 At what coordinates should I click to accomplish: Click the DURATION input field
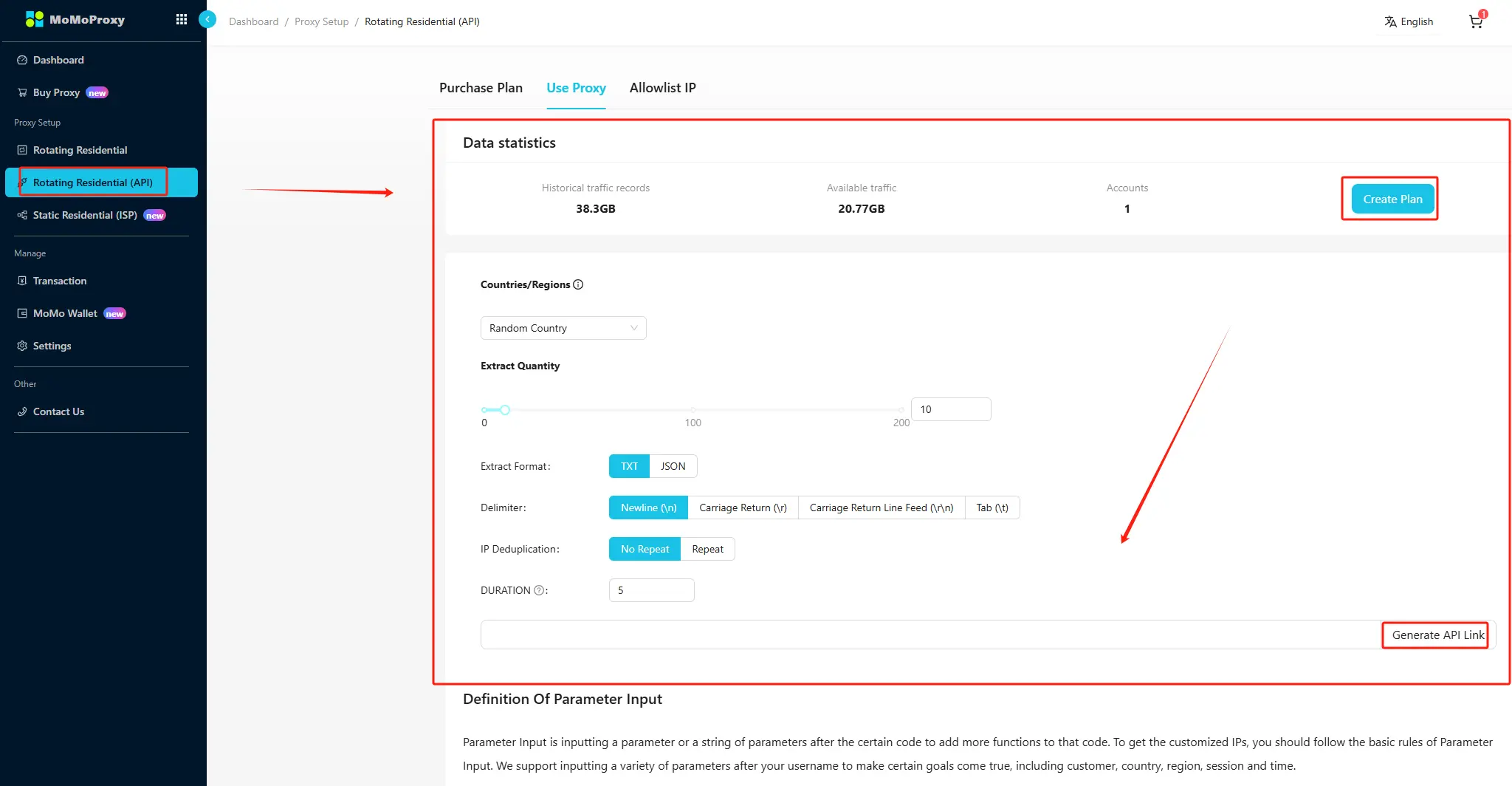click(651, 590)
